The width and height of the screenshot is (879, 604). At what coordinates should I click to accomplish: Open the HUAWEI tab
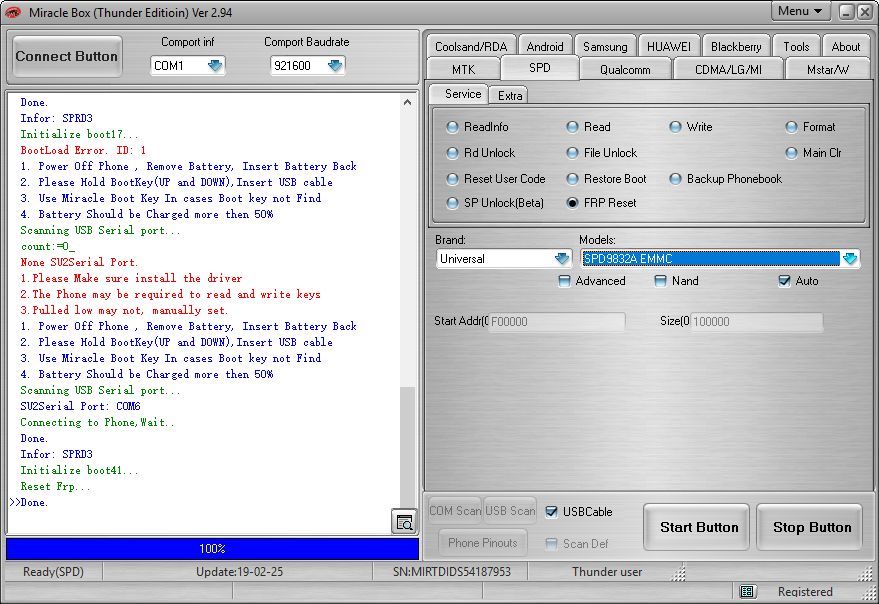click(669, 47)
